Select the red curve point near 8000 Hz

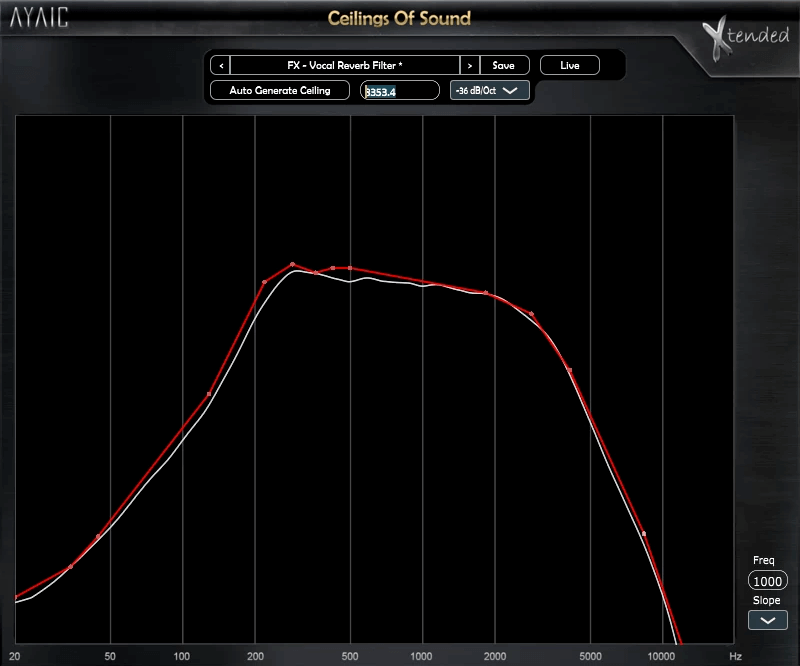644,534
